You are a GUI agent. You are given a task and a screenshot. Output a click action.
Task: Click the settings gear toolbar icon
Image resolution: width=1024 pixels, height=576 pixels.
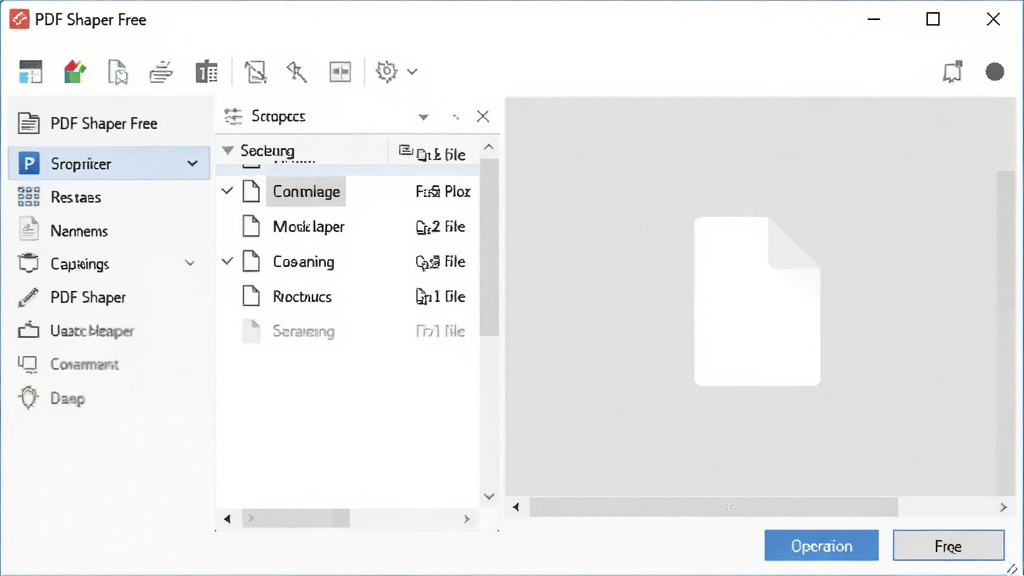[386, 71]
